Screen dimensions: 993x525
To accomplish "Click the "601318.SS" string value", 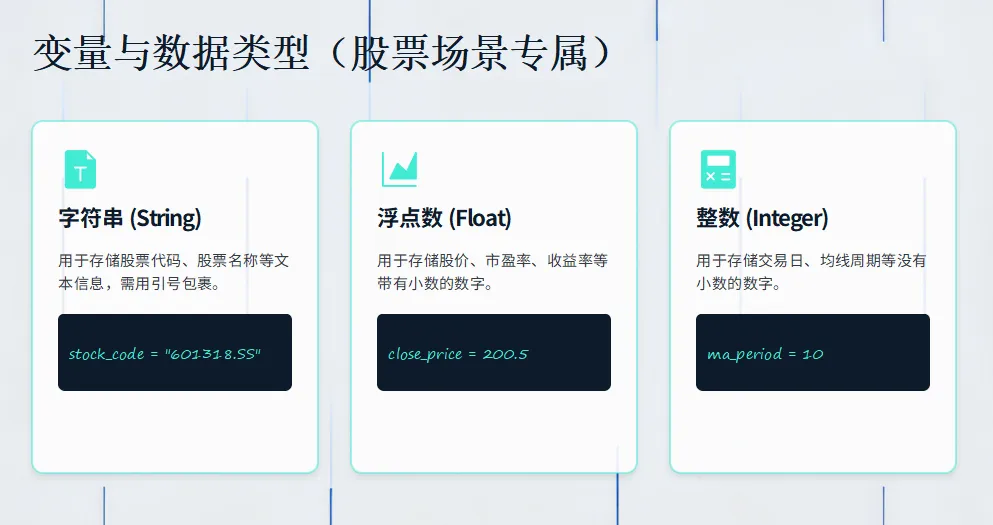I will click(x=213, y=354).
